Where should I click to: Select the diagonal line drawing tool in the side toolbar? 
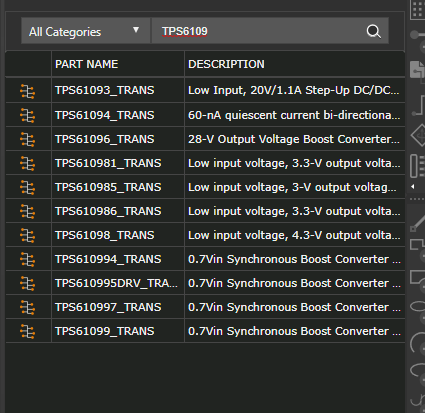point(417,223)
